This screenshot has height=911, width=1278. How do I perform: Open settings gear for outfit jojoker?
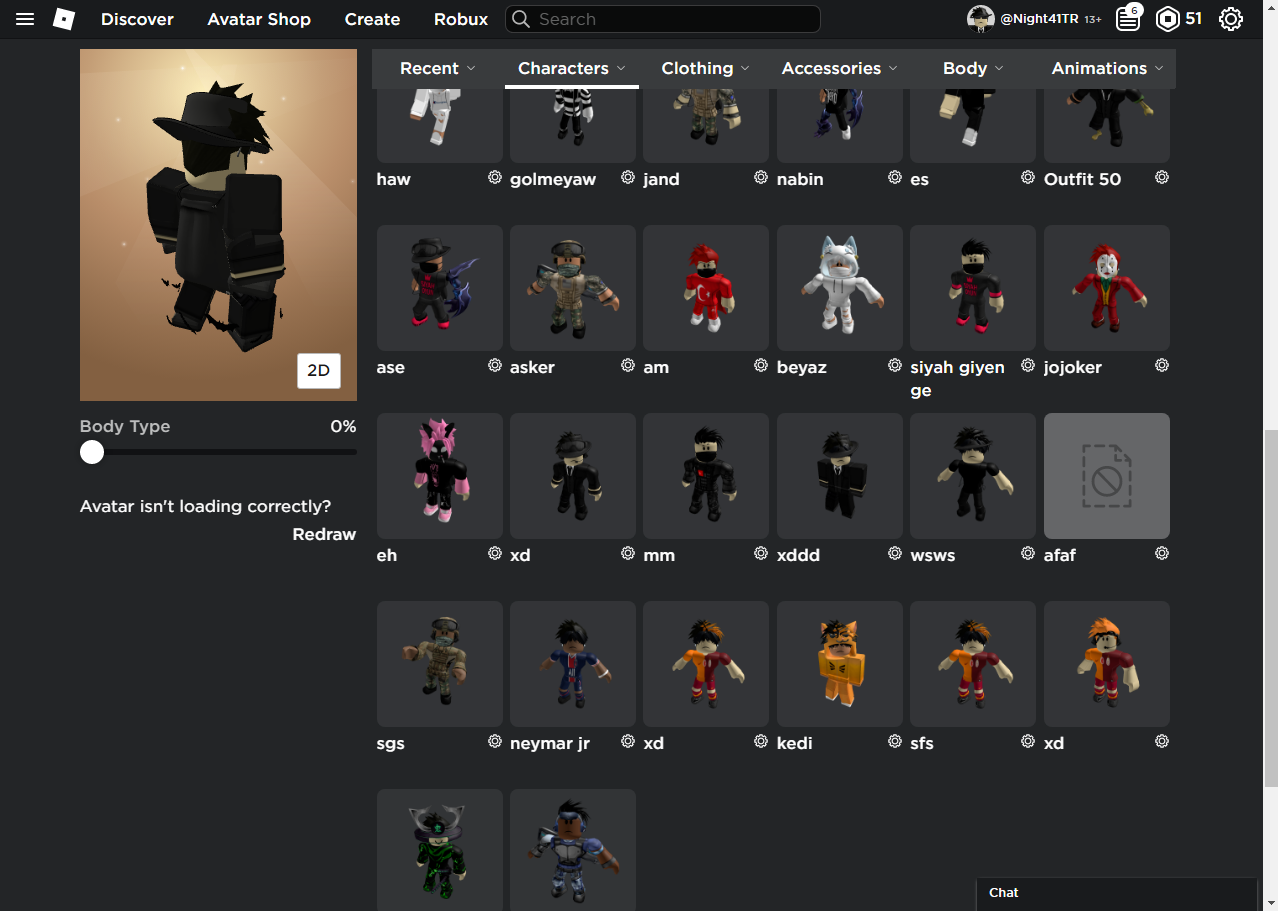pos(1162,365)
